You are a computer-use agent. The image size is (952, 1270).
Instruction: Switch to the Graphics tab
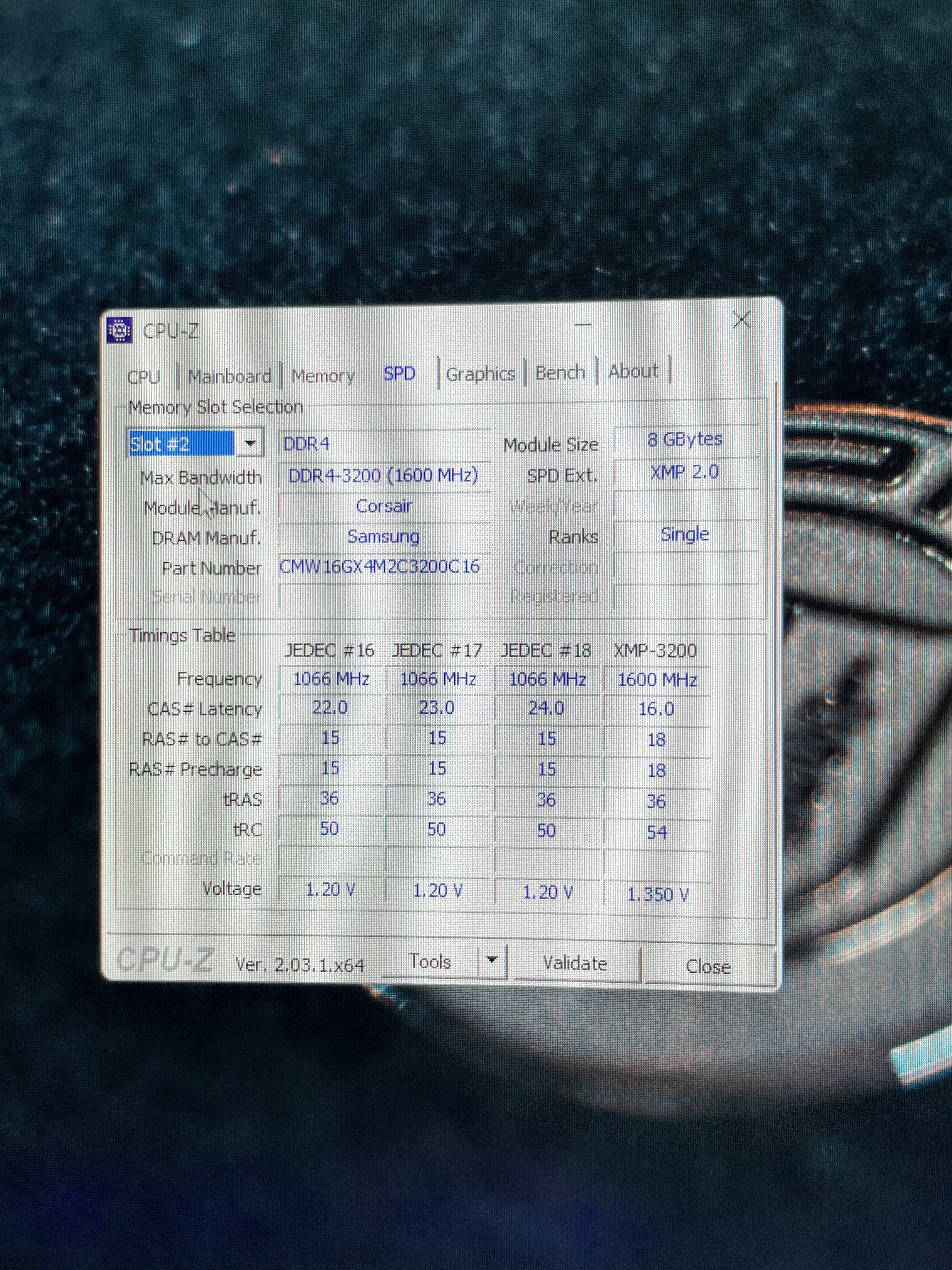click(480, 374)
